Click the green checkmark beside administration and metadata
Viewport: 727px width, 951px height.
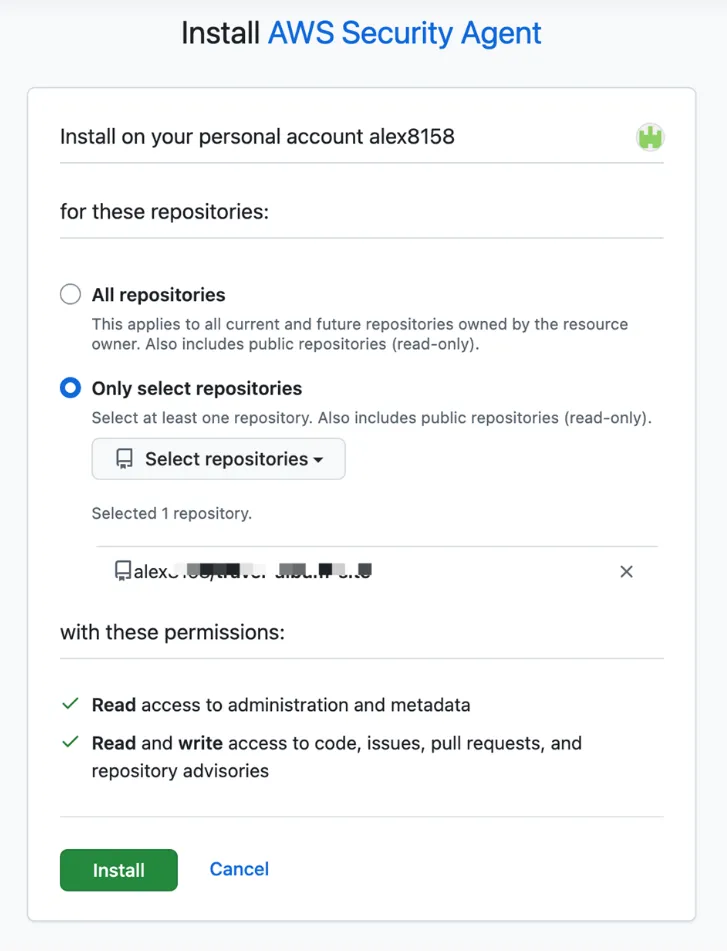(70, 704)
